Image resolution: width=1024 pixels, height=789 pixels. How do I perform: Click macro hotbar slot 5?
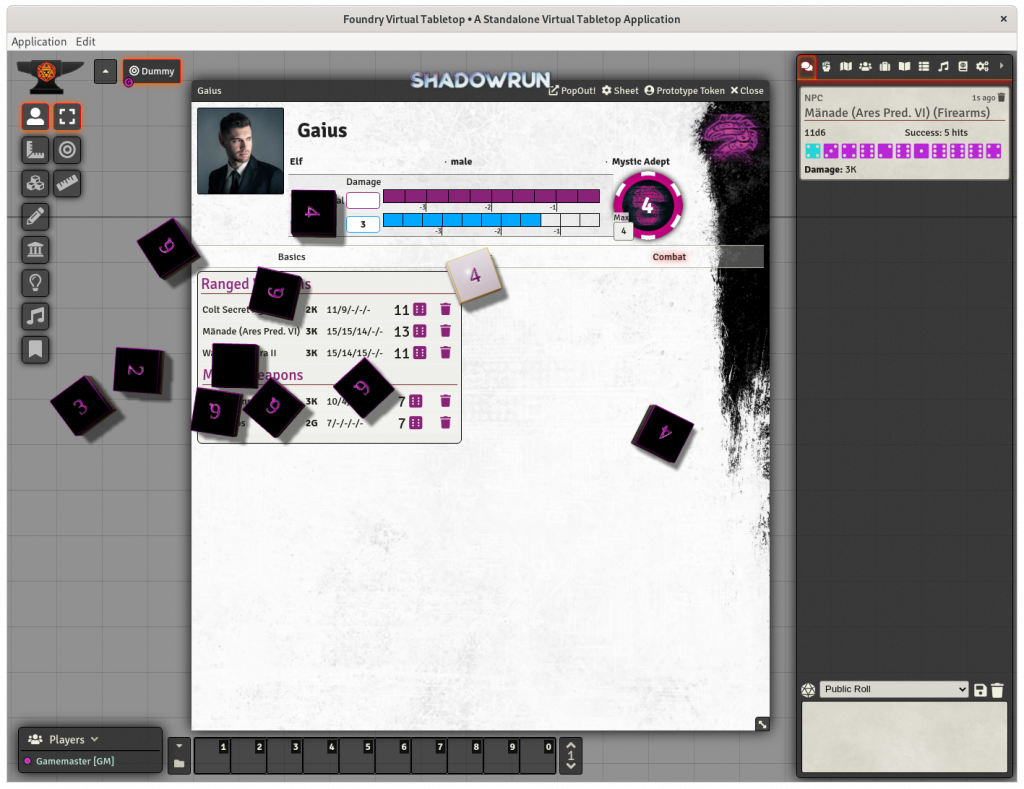357,756
